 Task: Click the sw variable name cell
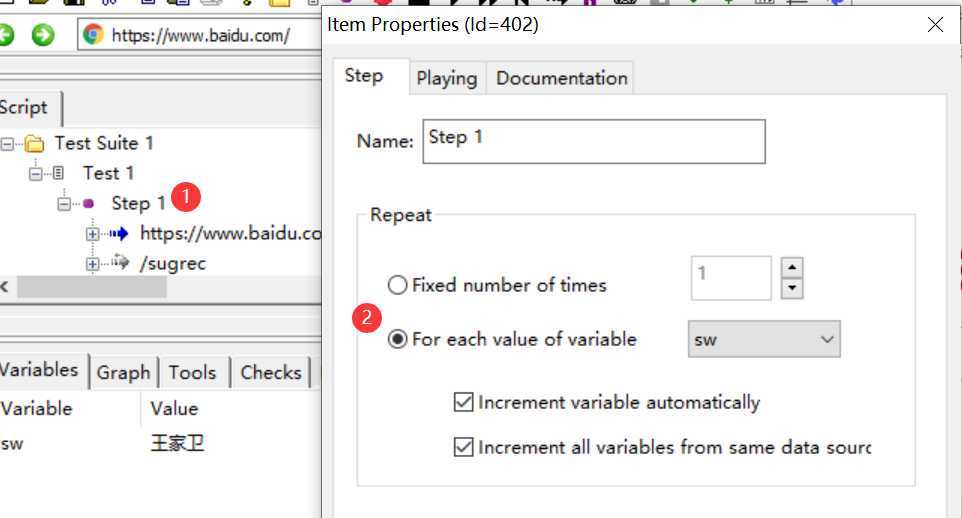pyautogui.click(x=12, y=444)
